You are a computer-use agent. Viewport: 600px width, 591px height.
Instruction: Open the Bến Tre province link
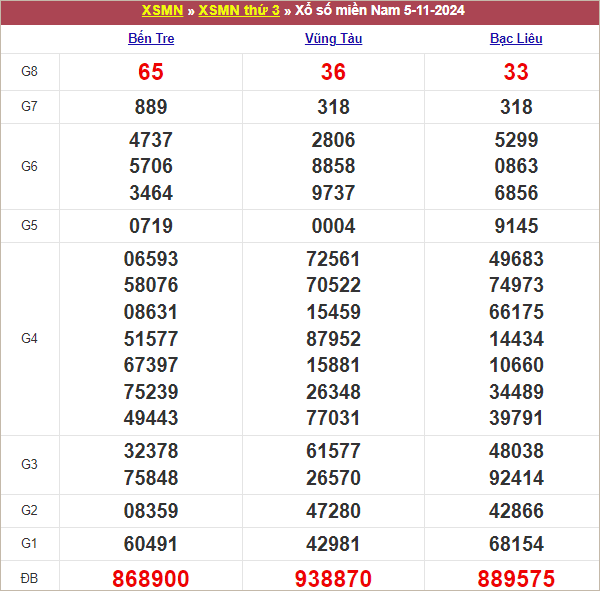(151, 38)
